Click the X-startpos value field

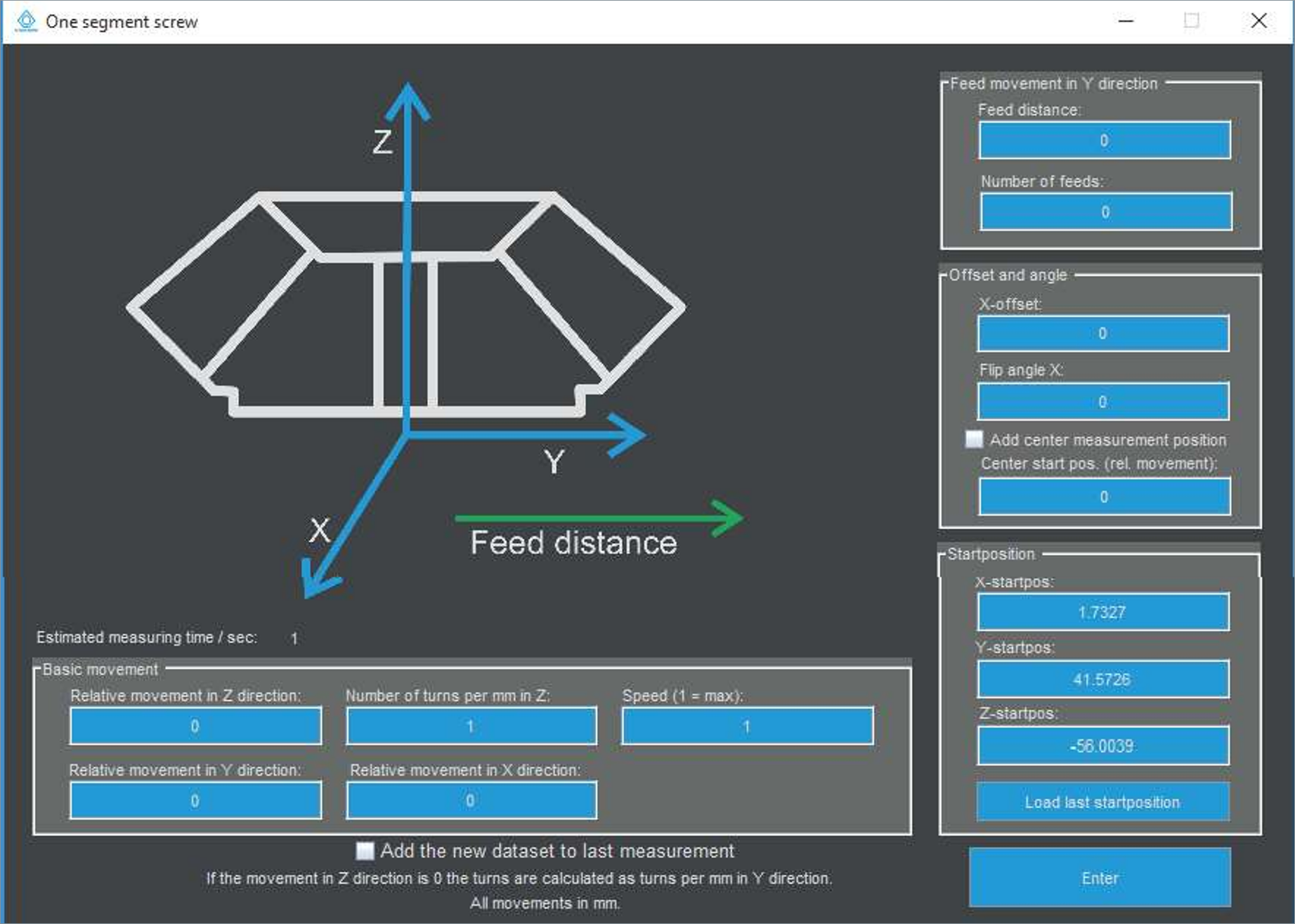click(1102, 612)
